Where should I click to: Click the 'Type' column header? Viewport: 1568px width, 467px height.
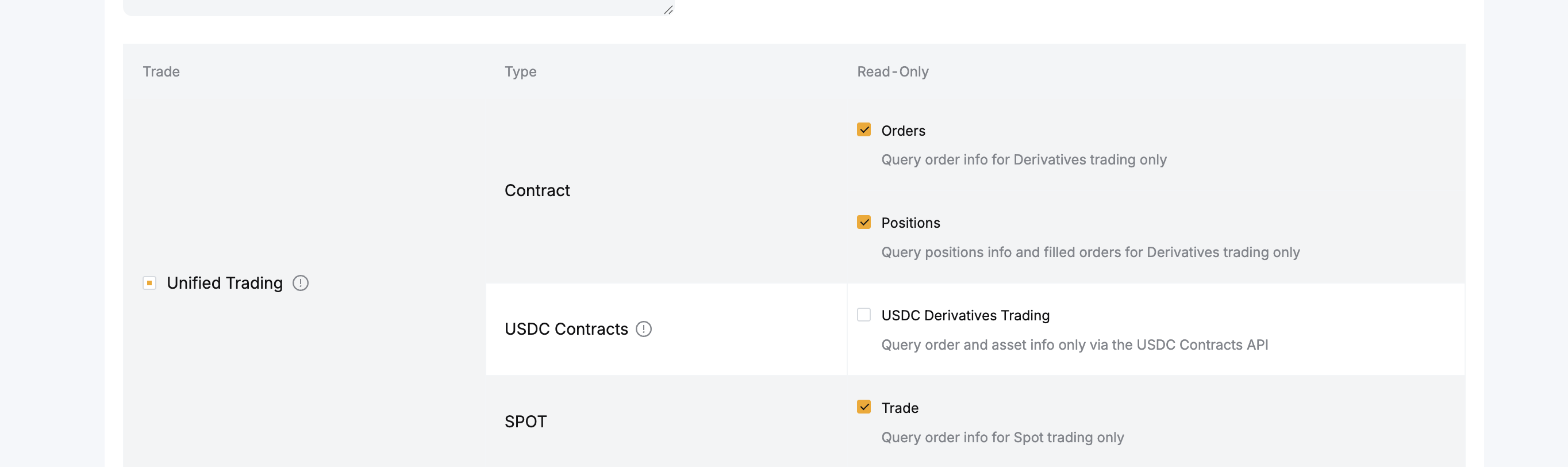tap(520, 72)
